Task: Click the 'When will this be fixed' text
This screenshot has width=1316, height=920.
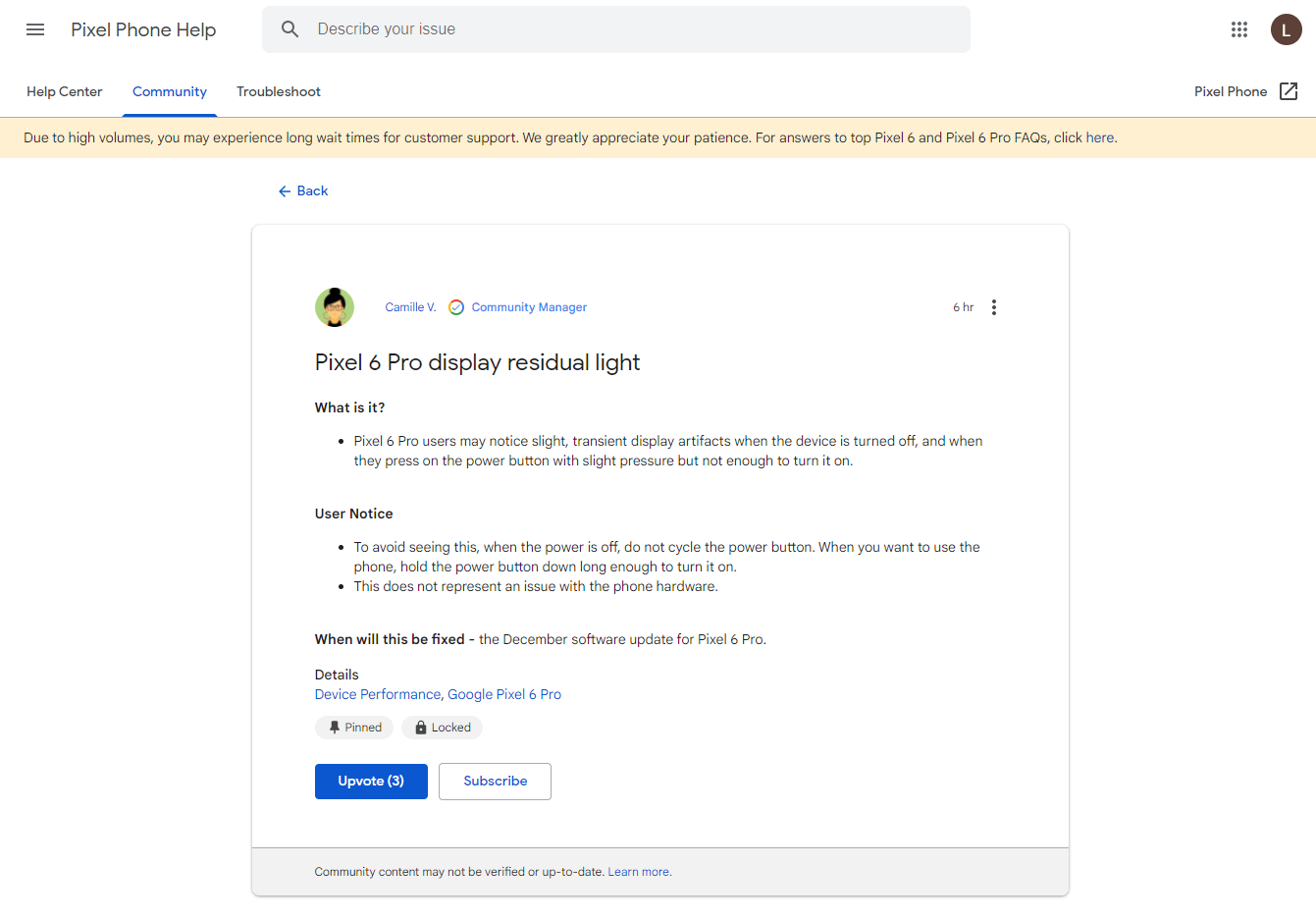Action: (390, 639)
